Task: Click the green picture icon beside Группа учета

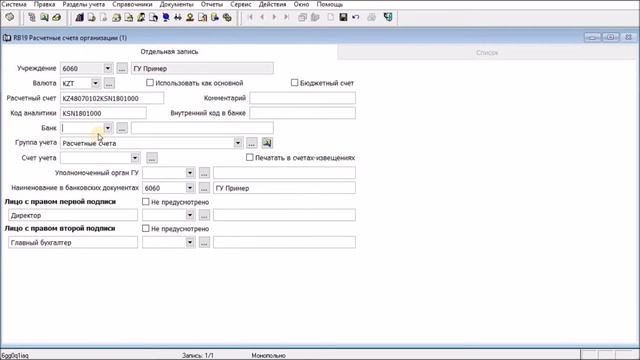Action: pos(267,143)
